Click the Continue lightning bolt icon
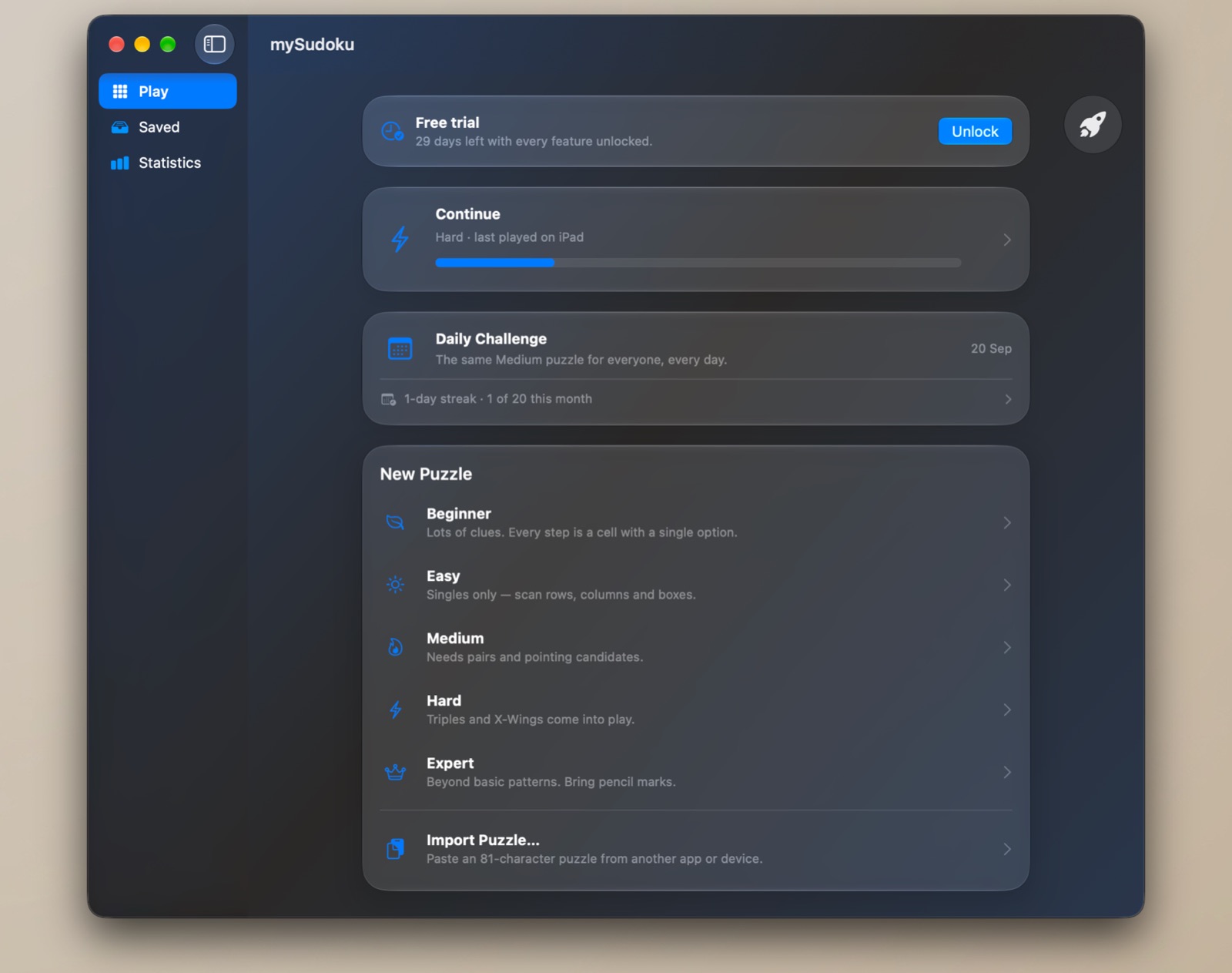Viewport: 1232px width, 973px height. [400, 239]
